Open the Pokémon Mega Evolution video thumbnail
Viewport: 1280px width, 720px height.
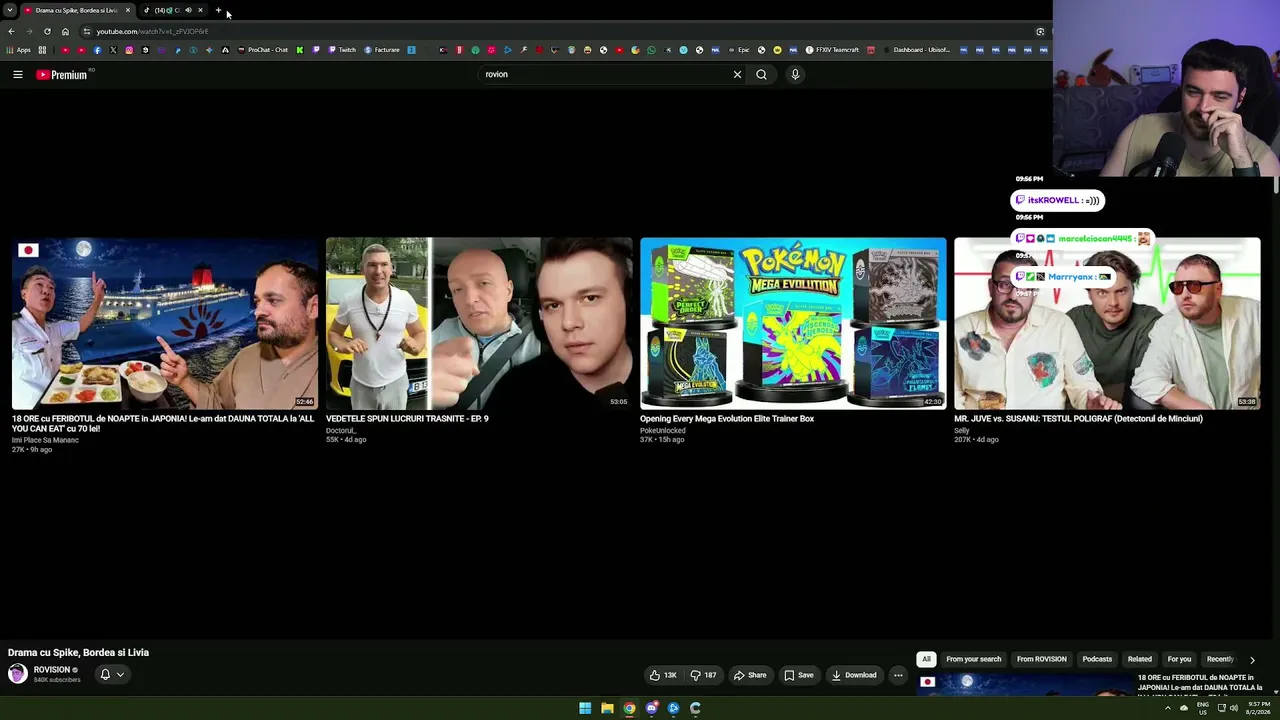793,323
